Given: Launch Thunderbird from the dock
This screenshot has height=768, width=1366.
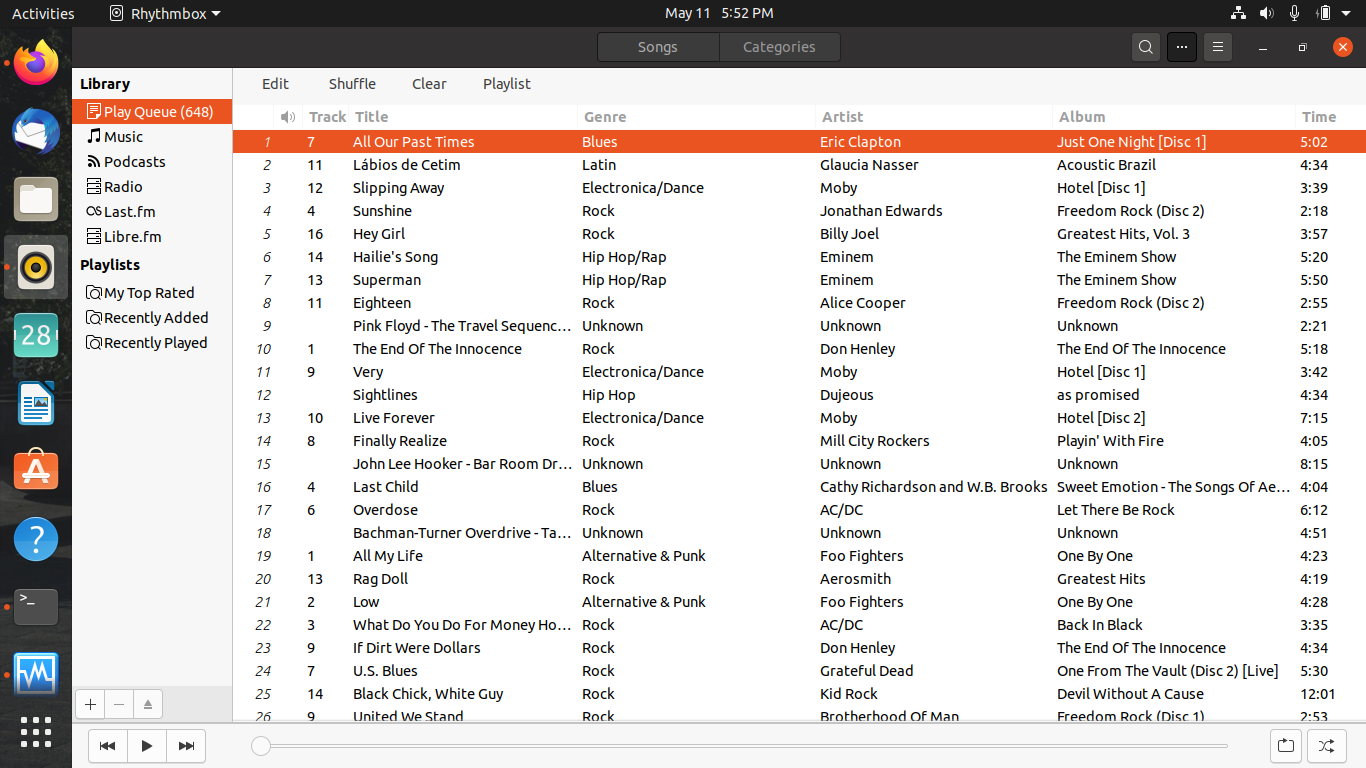Looking at the screenshot, I should (36, 131).
